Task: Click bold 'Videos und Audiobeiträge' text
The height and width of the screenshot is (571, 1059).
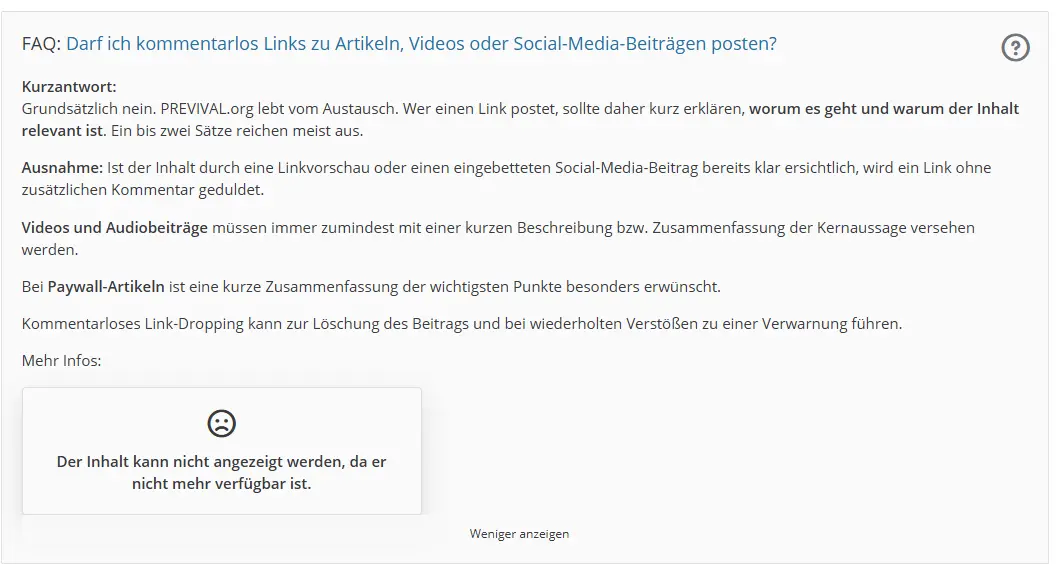Action: (115, 228)
